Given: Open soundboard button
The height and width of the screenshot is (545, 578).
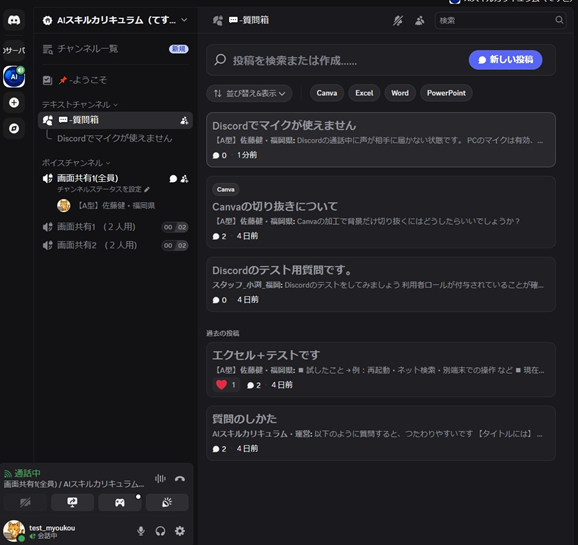Looking at the screenshot, I should click(167, 503).
